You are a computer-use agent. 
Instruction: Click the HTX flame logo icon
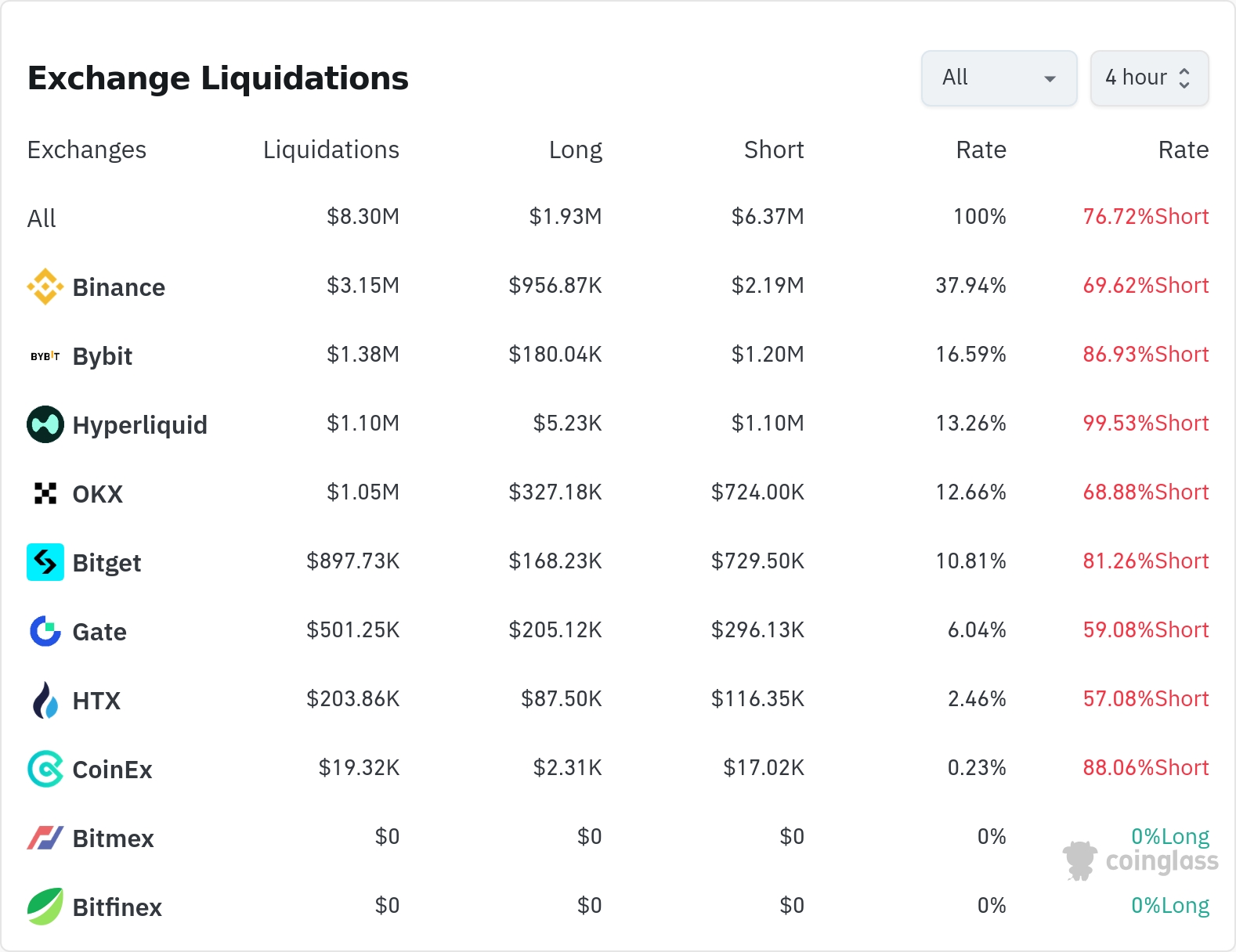coord(45,700)
